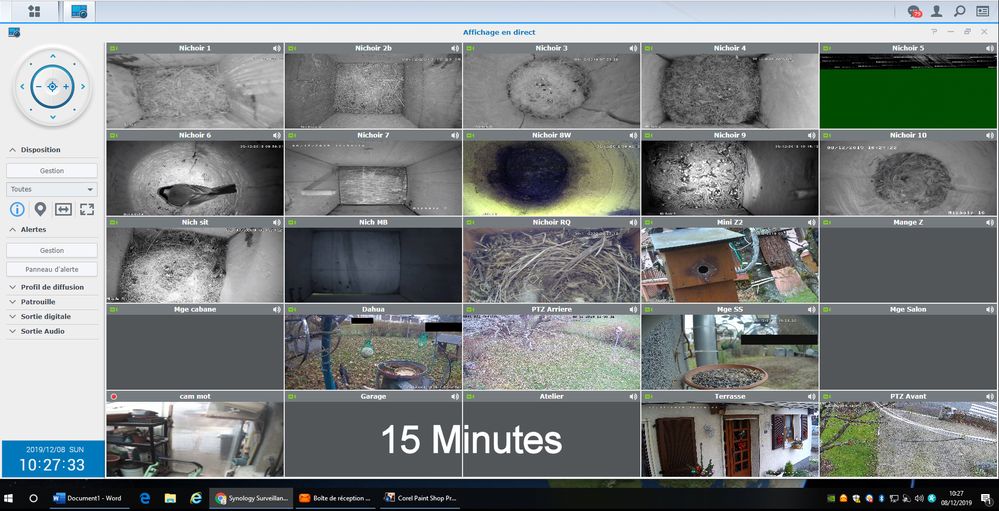Viewport: 999px width, 511px height.
Task: Switch to Synology Surveillance tab in taskbar
Action: (251, 497)
